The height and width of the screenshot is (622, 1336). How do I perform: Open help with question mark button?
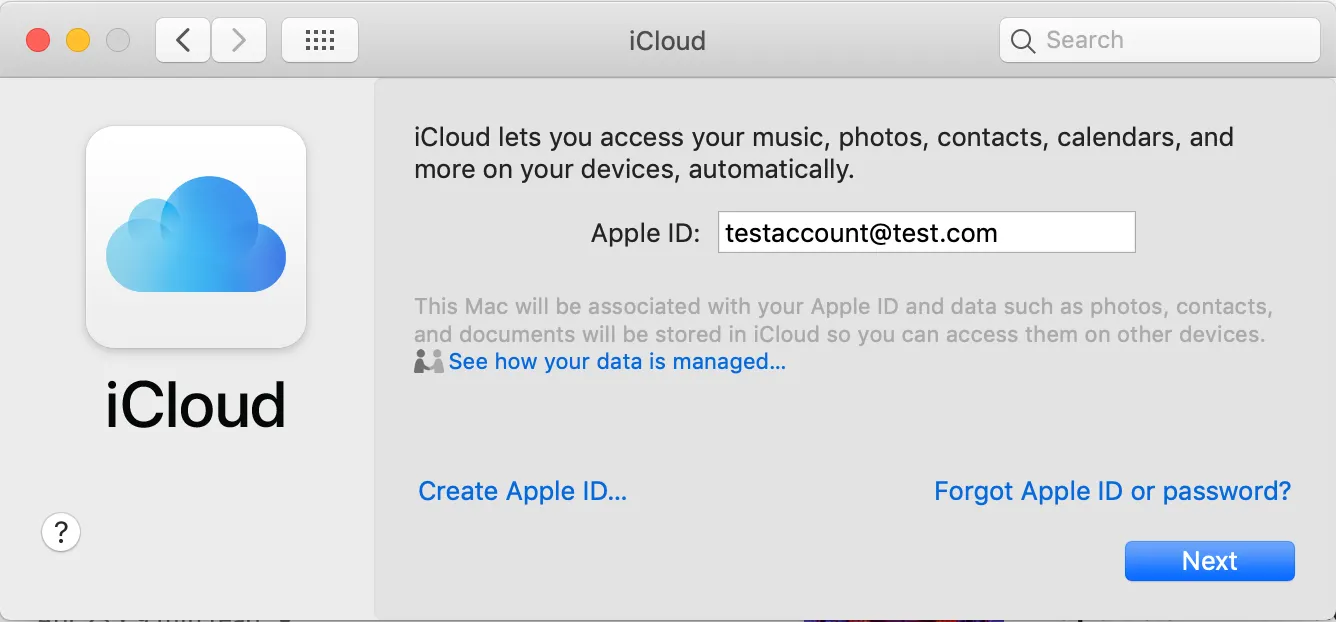click(x=61, y=531)
